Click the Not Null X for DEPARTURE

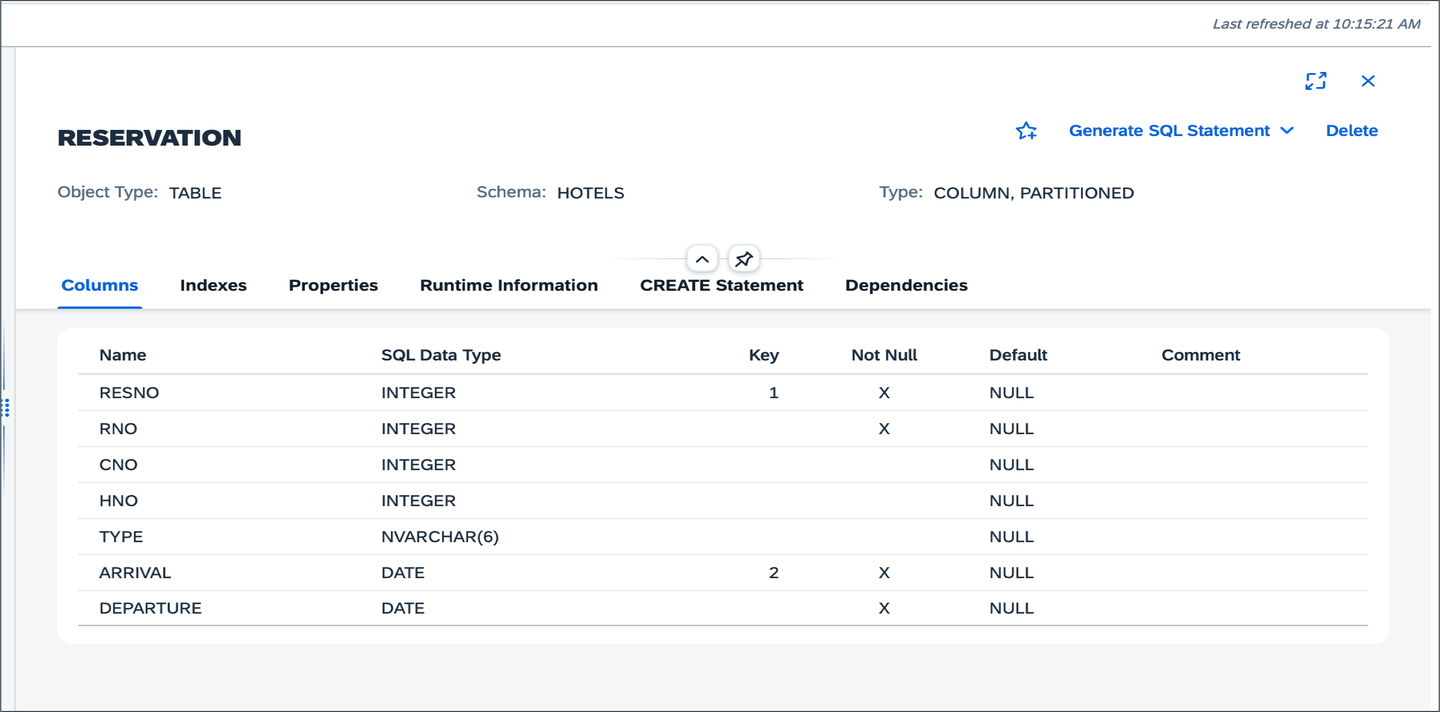pyautogui.click(x=884, y=608)
